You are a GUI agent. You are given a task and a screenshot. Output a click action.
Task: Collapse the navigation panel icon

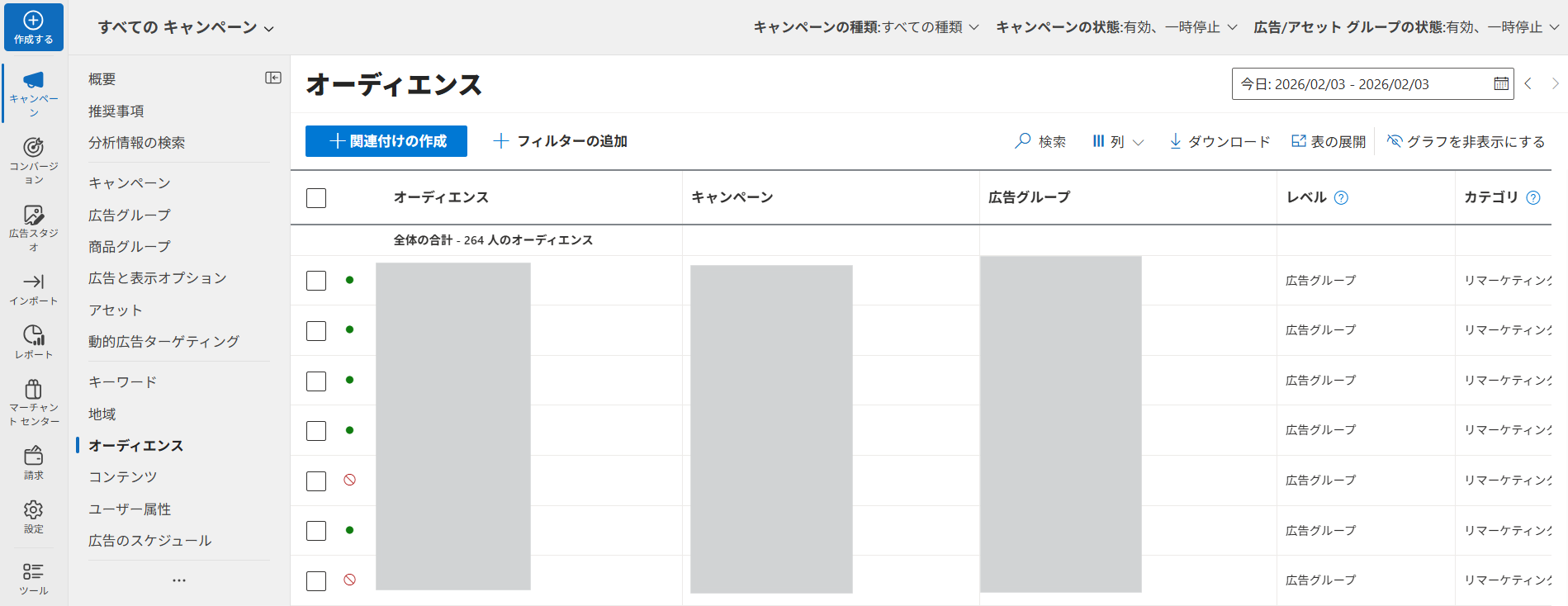coord(272,78)
